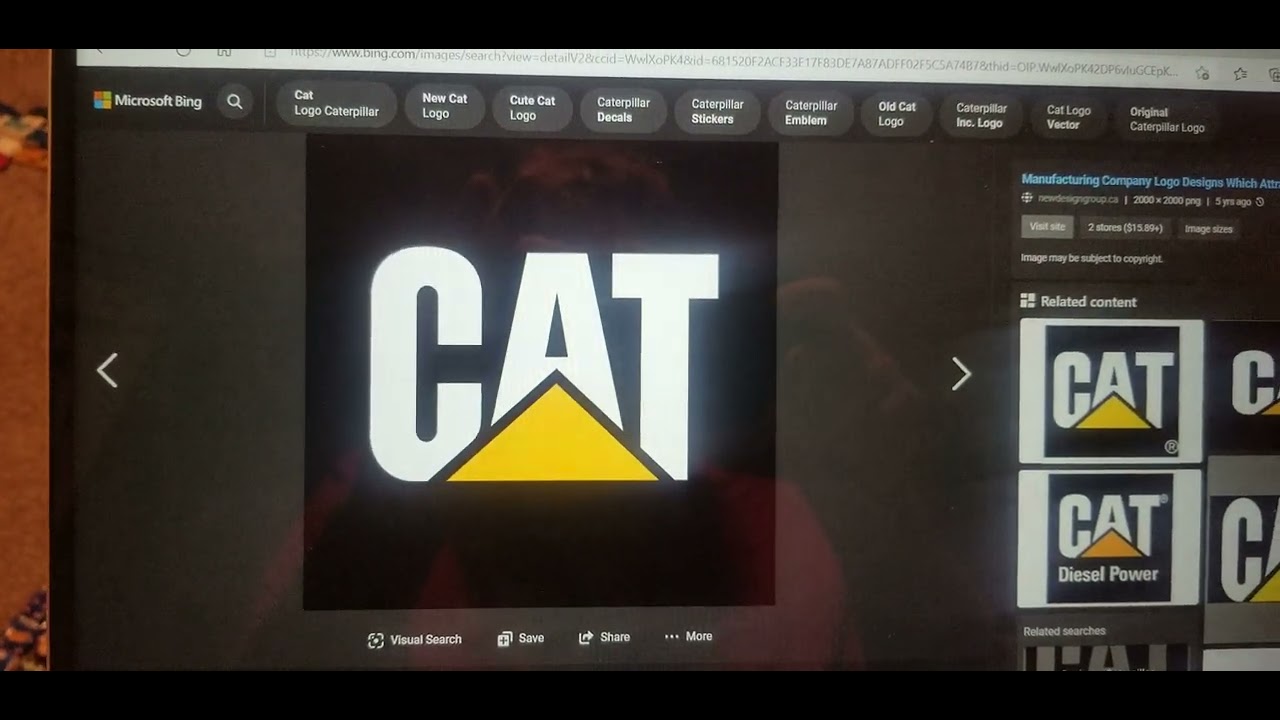The image size is (1280, 720).
Task: Share the CAT logo image
Action: point(604,637)
